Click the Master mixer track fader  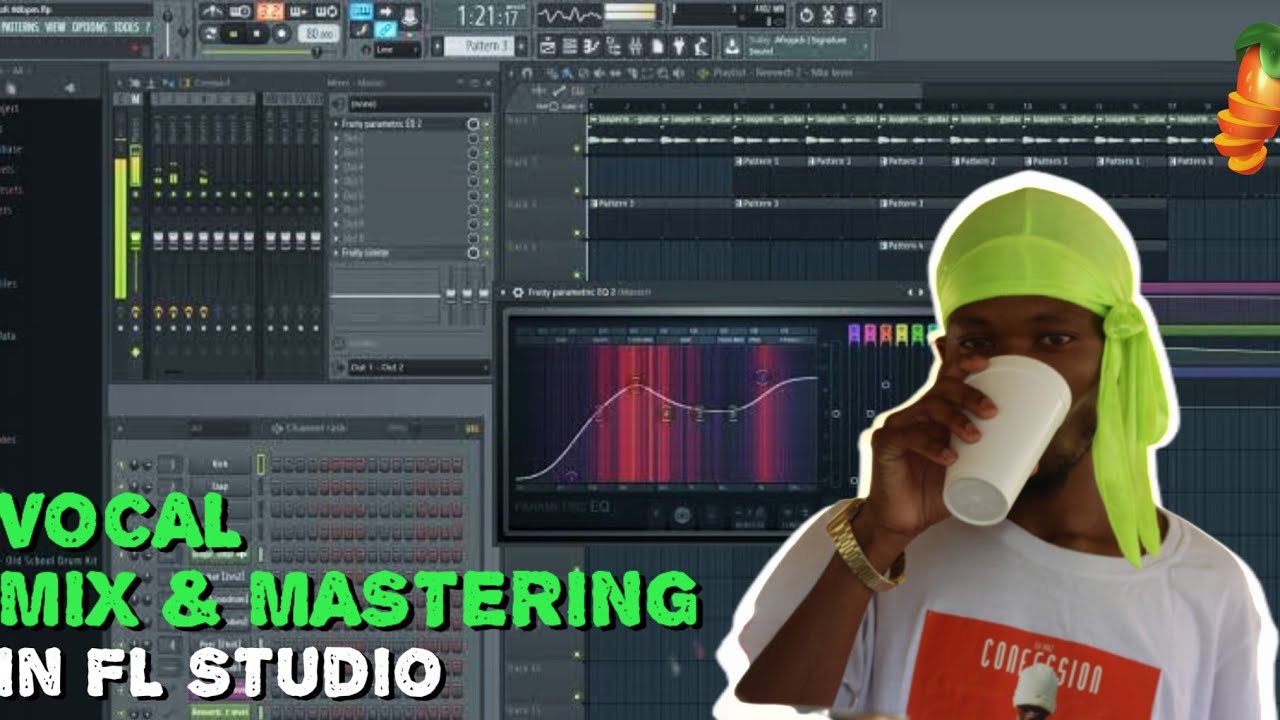tap(135, 240)
